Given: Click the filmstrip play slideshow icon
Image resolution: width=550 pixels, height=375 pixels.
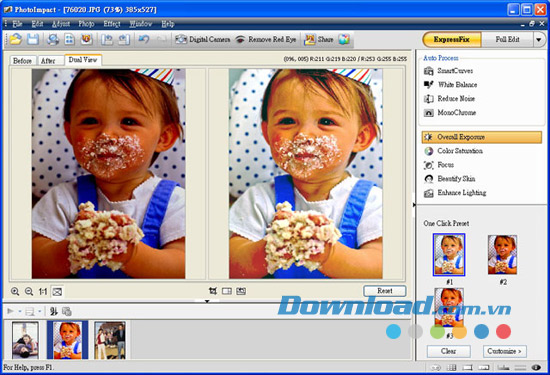Looking at the screenshot, I should [11, 311].
